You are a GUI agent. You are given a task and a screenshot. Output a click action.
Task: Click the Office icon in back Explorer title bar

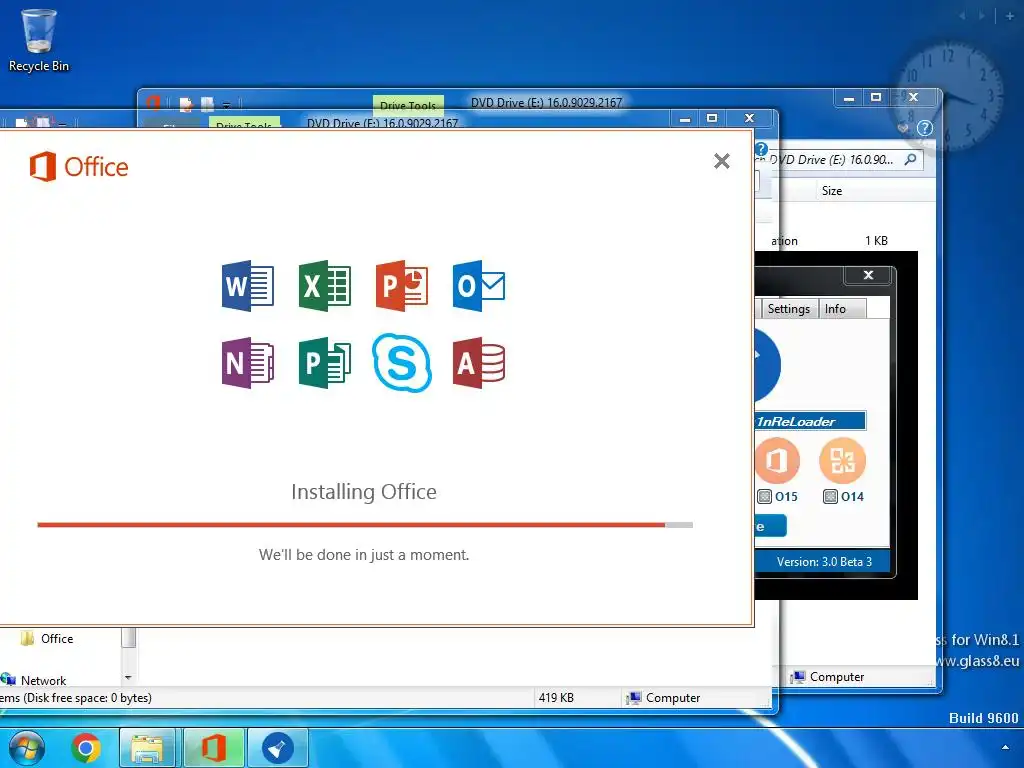coord(153,103)
